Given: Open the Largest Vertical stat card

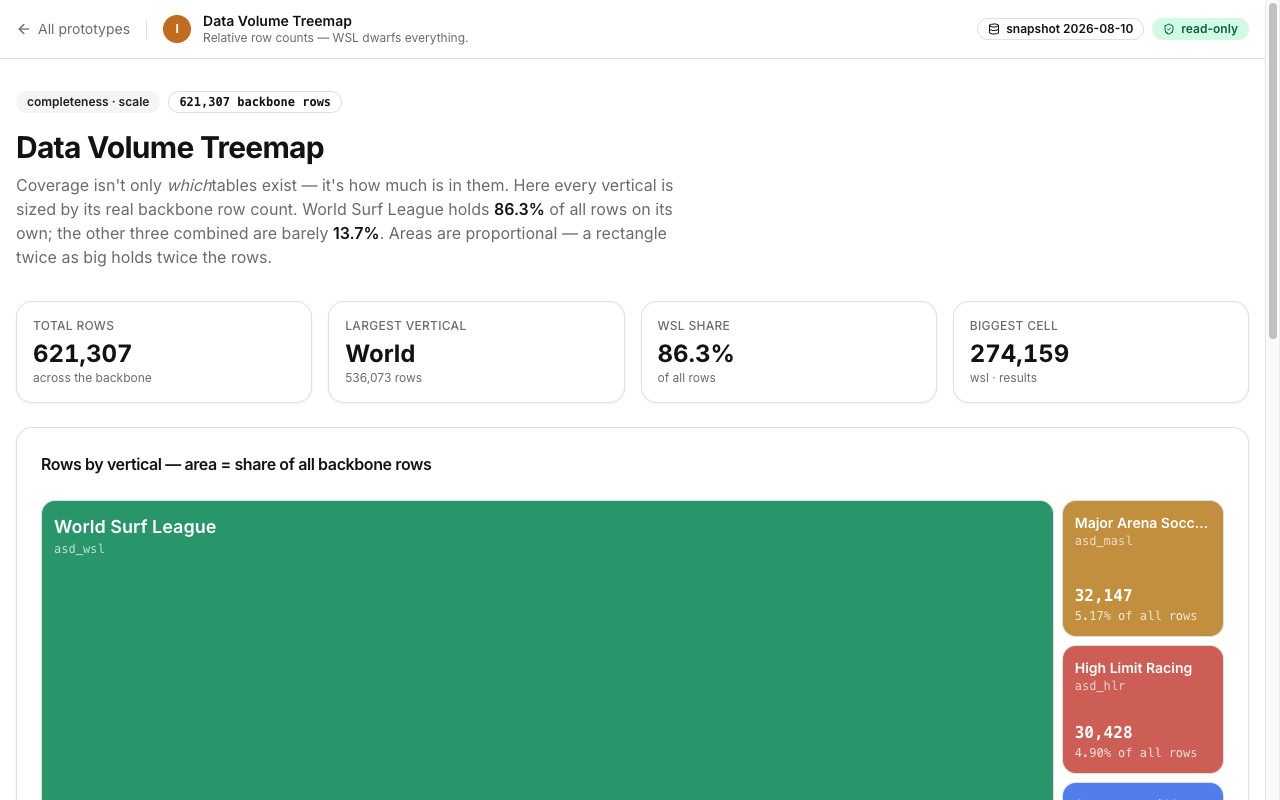Looking at the screenshot, I should (x=476, y=352).
